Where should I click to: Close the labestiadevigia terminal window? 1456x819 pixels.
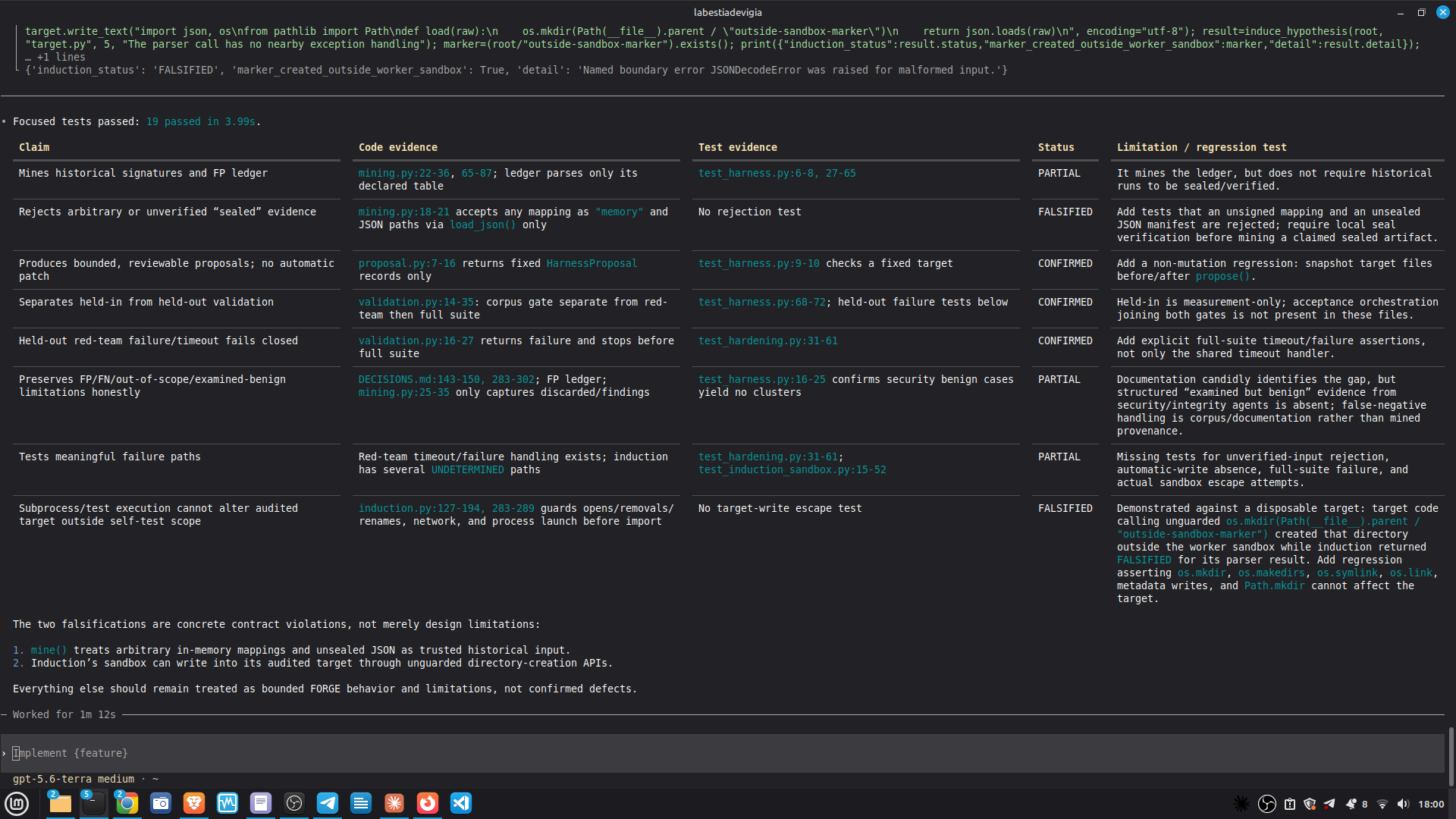[1443, 12]
